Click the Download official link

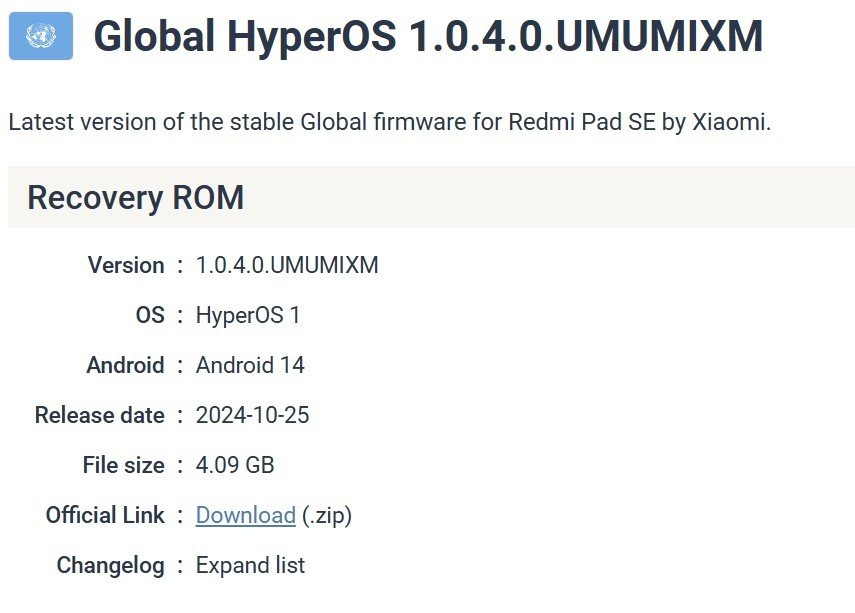[245, 515]
